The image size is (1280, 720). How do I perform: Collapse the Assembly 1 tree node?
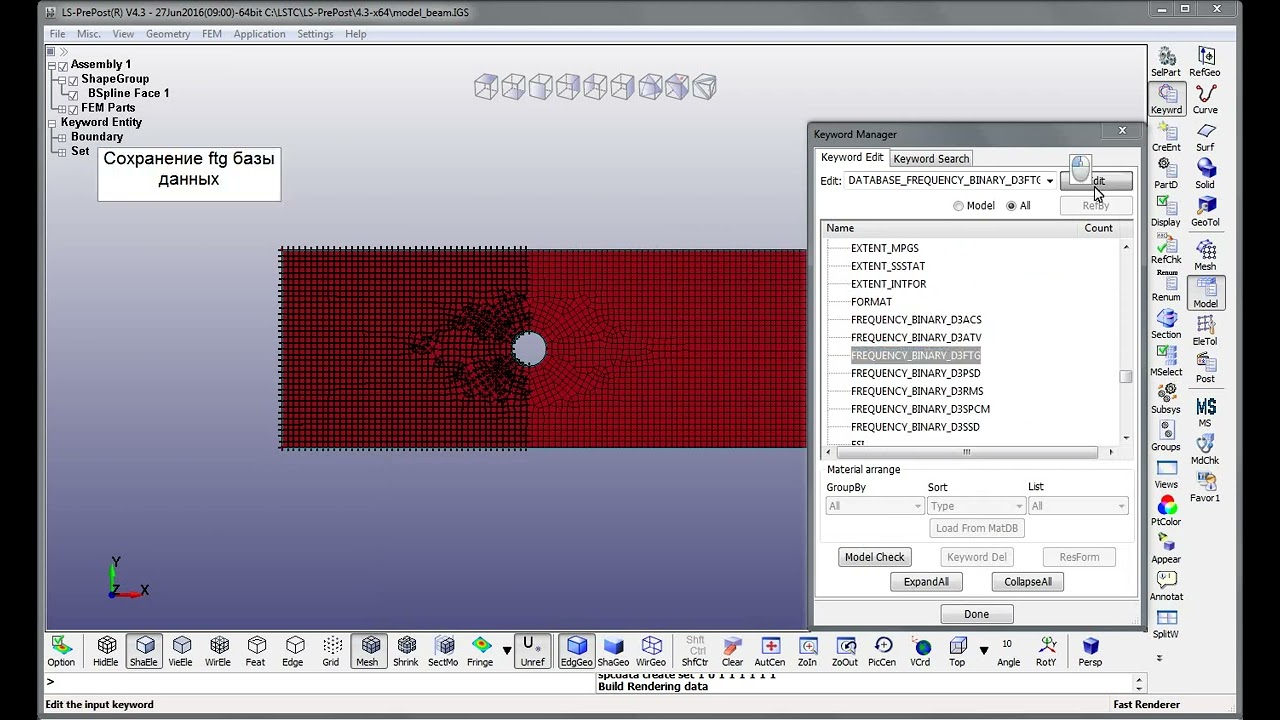tap(52, 65)
